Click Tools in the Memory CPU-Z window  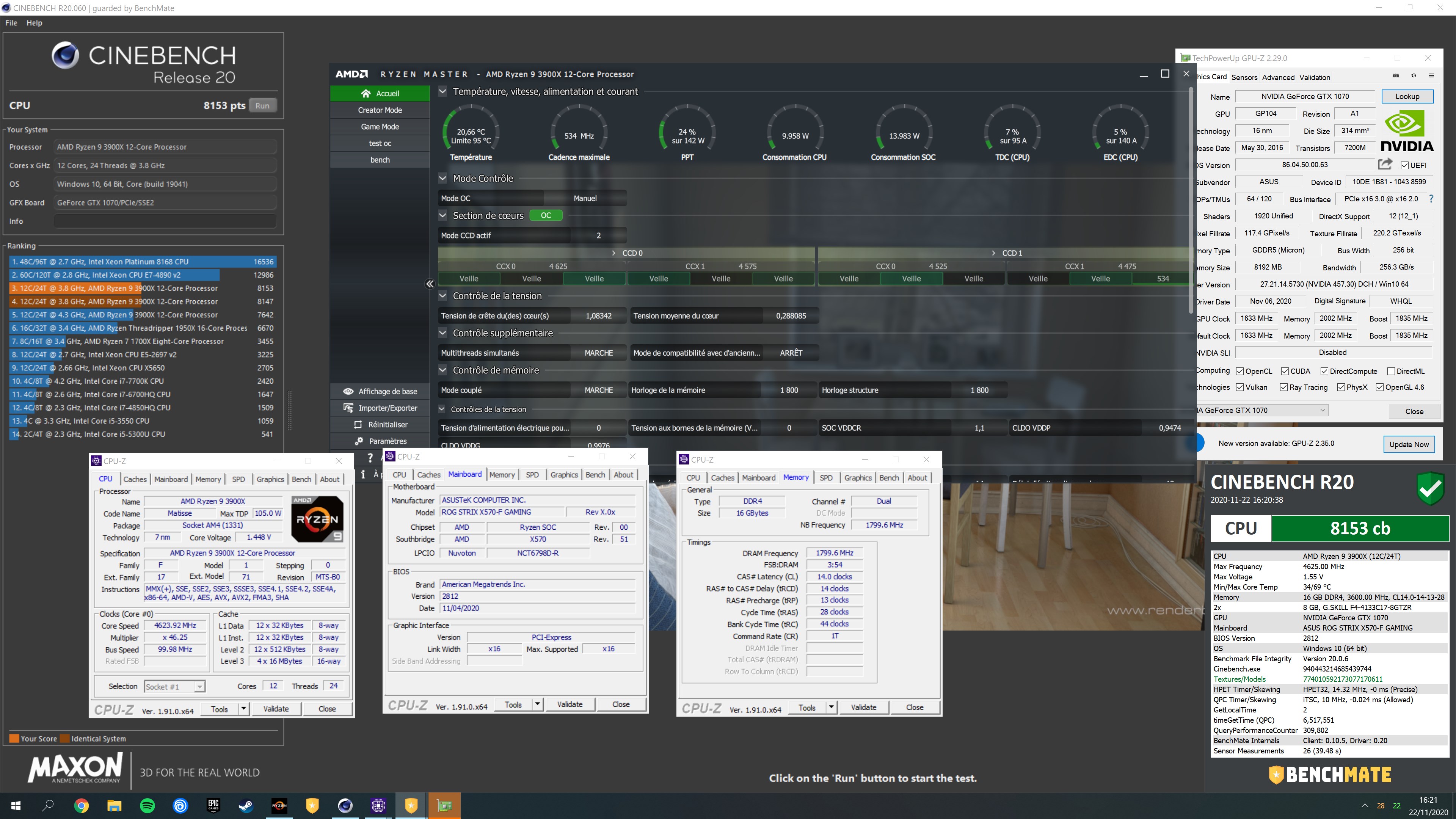(x=806, y=708)
